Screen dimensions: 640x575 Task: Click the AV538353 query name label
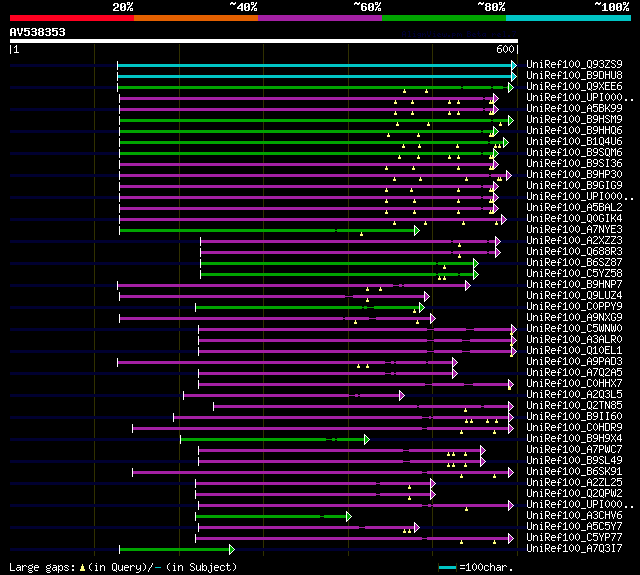pyautogui.click(x=38, y=32)
